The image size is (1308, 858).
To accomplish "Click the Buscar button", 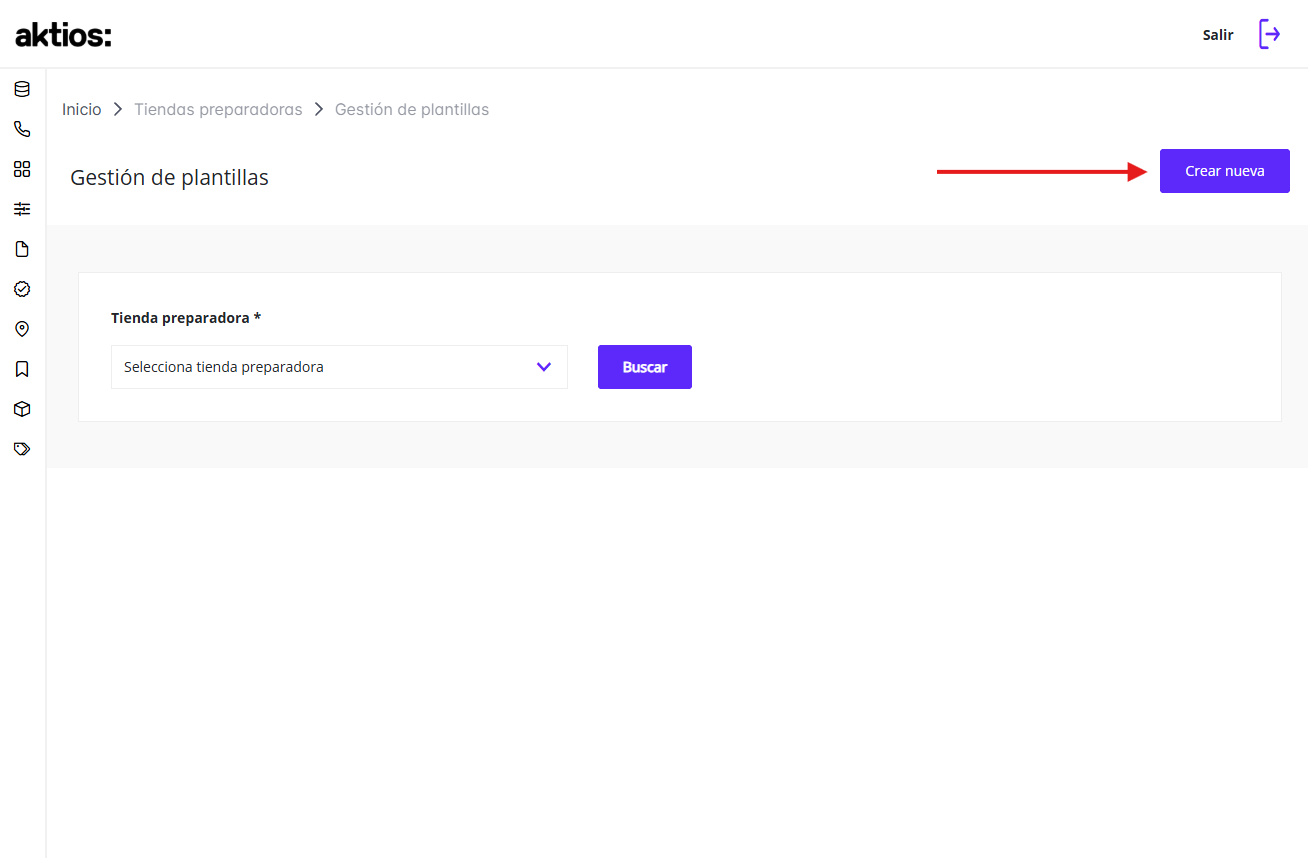I will pyautogui.click(x=645, y=367).
